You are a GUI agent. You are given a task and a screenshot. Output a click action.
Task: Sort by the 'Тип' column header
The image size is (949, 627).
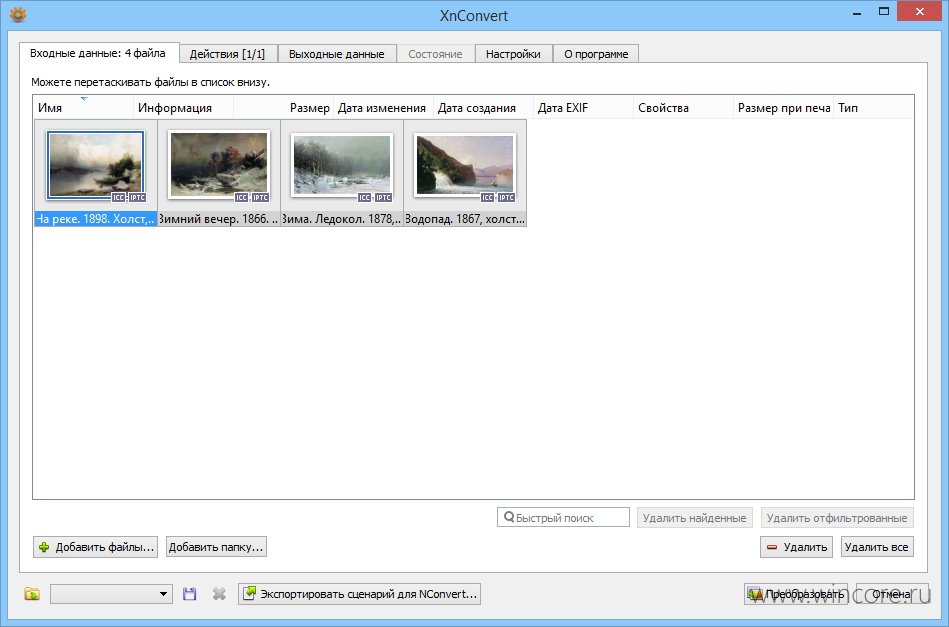coord(873,108)
